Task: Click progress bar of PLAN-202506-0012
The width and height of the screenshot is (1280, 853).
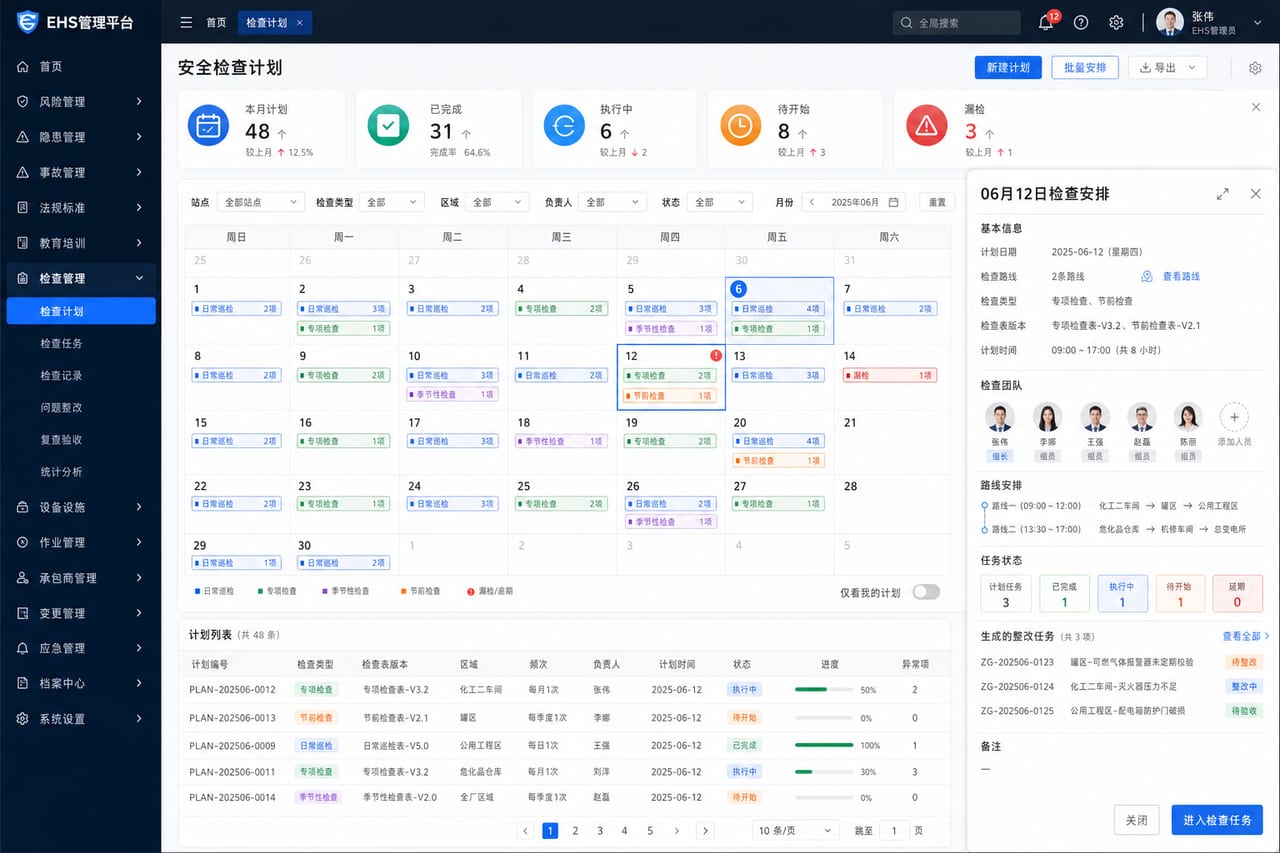Action: pyautogui.click(x=825, y=690)
